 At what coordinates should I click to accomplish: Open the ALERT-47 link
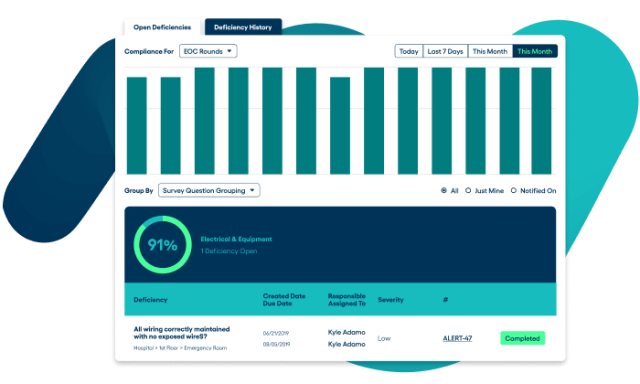point(457,338)
